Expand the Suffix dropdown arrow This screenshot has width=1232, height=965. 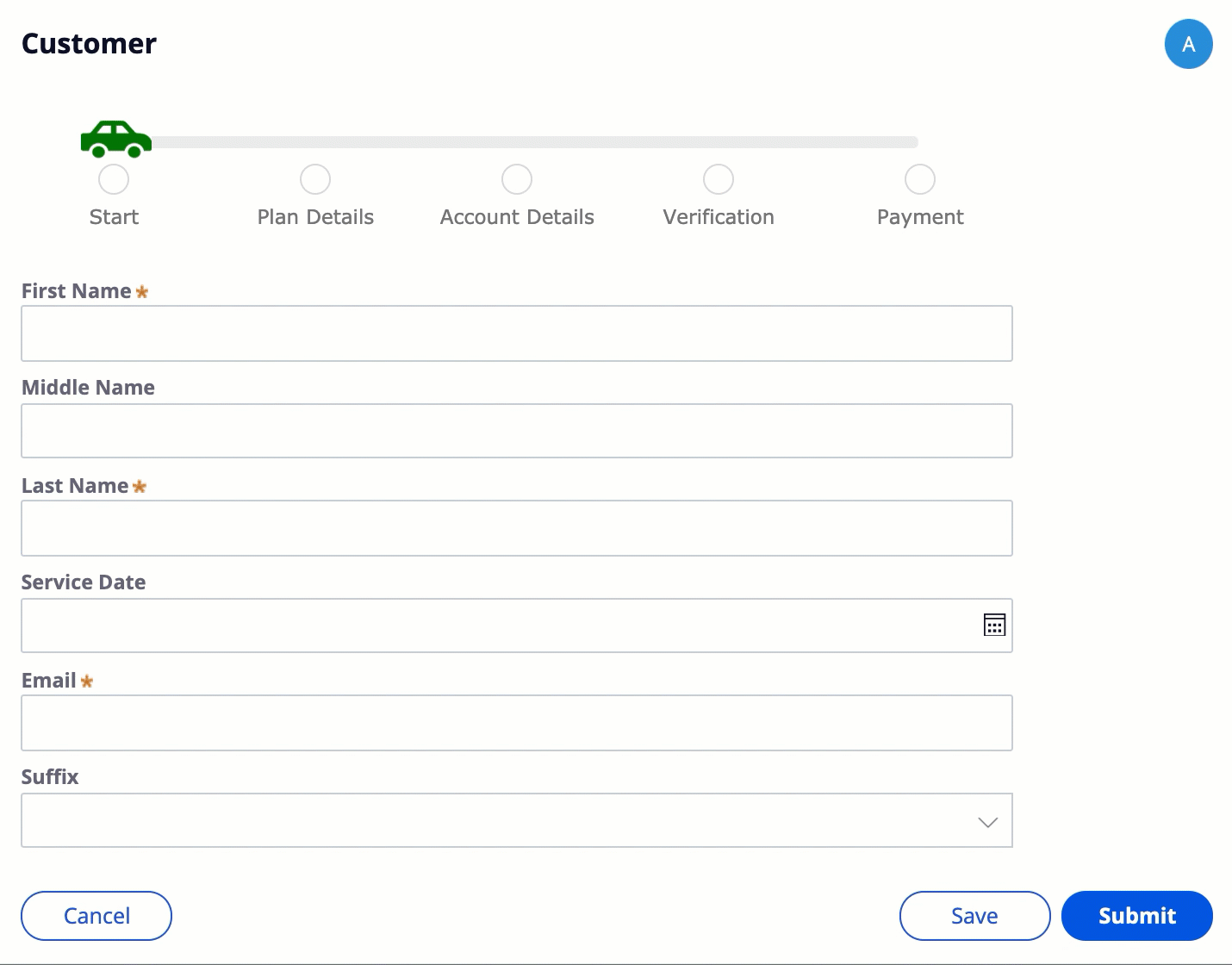(987, 822)
